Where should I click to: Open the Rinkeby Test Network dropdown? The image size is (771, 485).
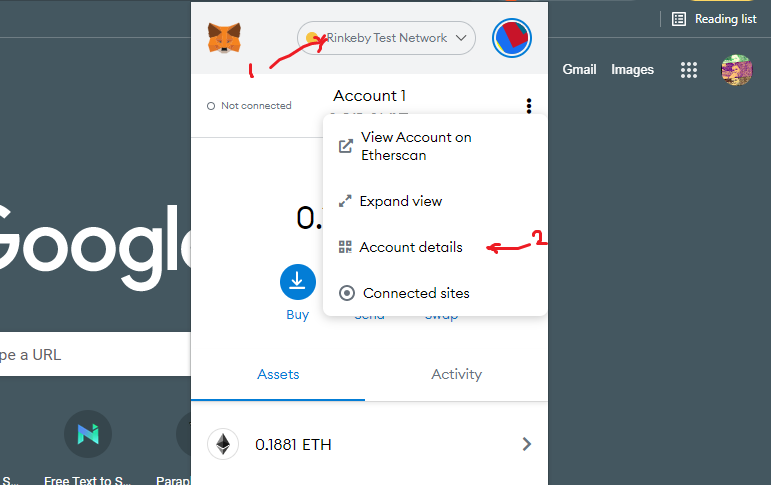(386, 38)
